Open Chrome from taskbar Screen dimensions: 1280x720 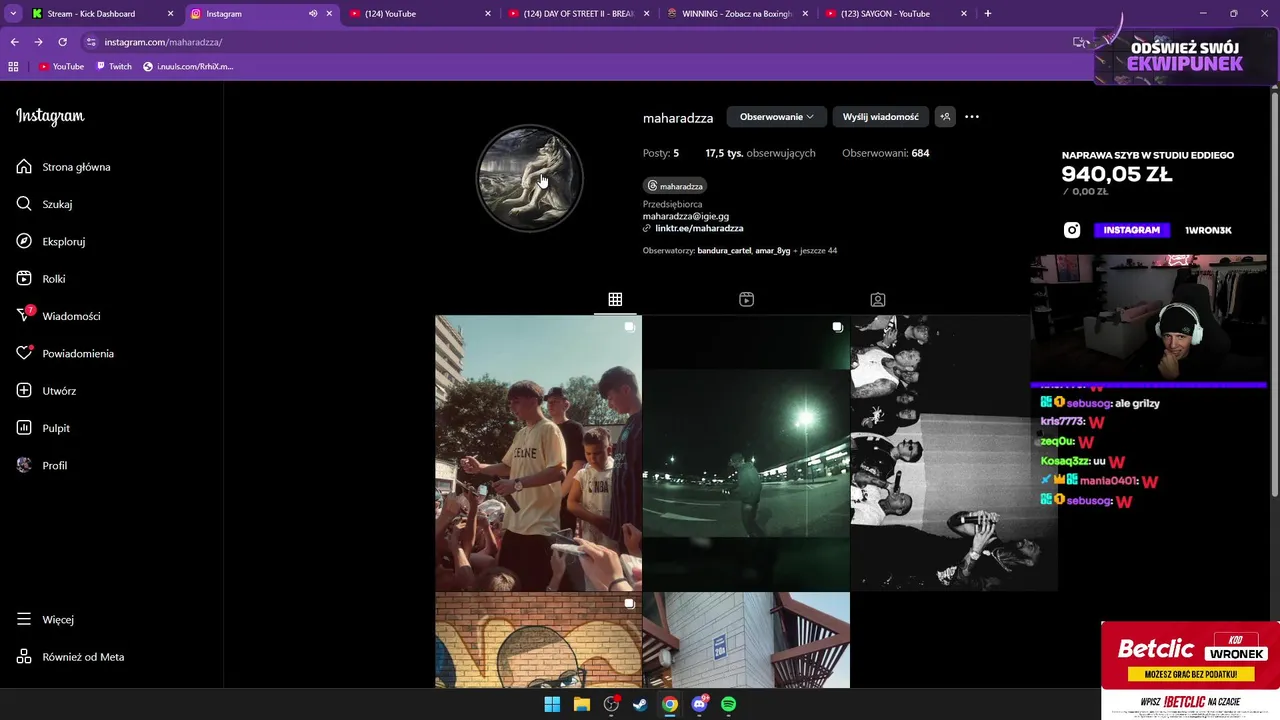[x=670, y=704]
